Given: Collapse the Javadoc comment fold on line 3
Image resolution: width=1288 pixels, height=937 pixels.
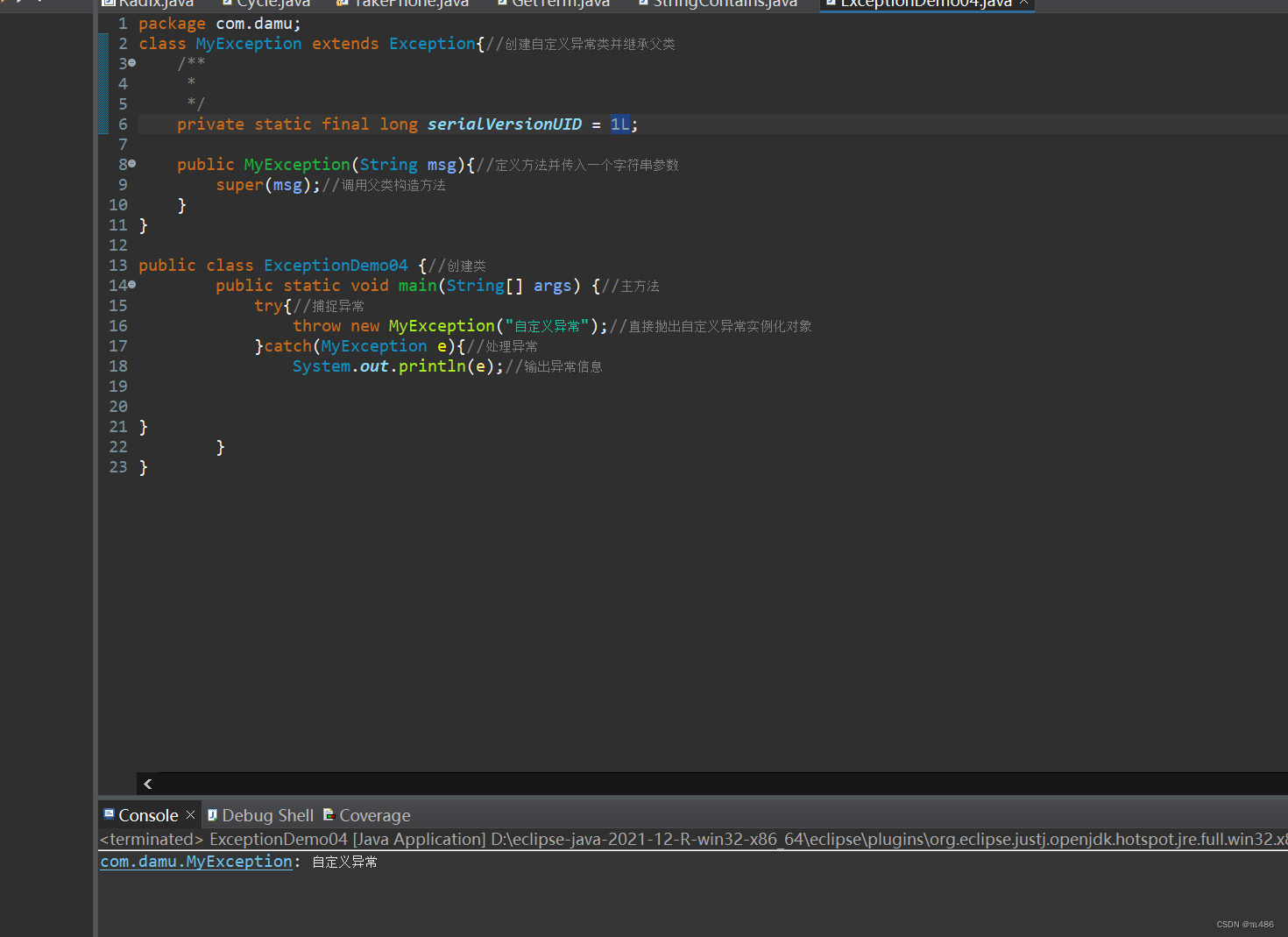Looking at the screenshot, I should (132, 63).
